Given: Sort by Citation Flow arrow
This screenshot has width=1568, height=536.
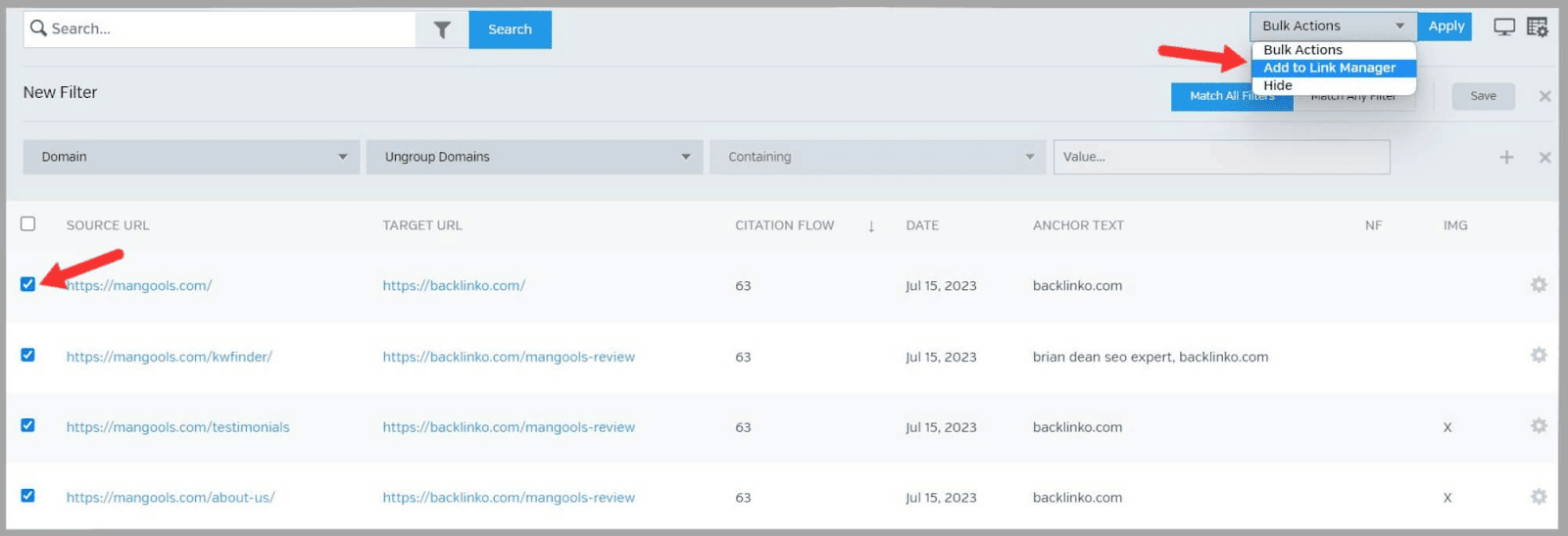Looking at the screenshot, I should pos(870,226).
